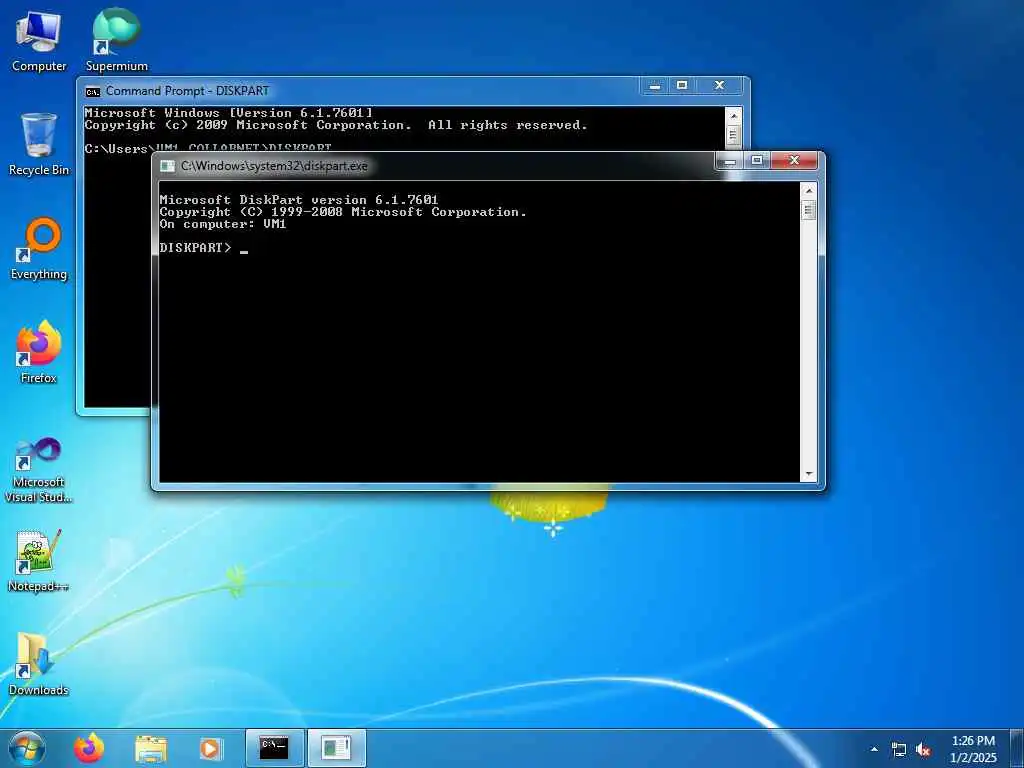Launch Firefox from the taskbar
This screenshot has width=1024, height=768.
click(x=89, y=748)
